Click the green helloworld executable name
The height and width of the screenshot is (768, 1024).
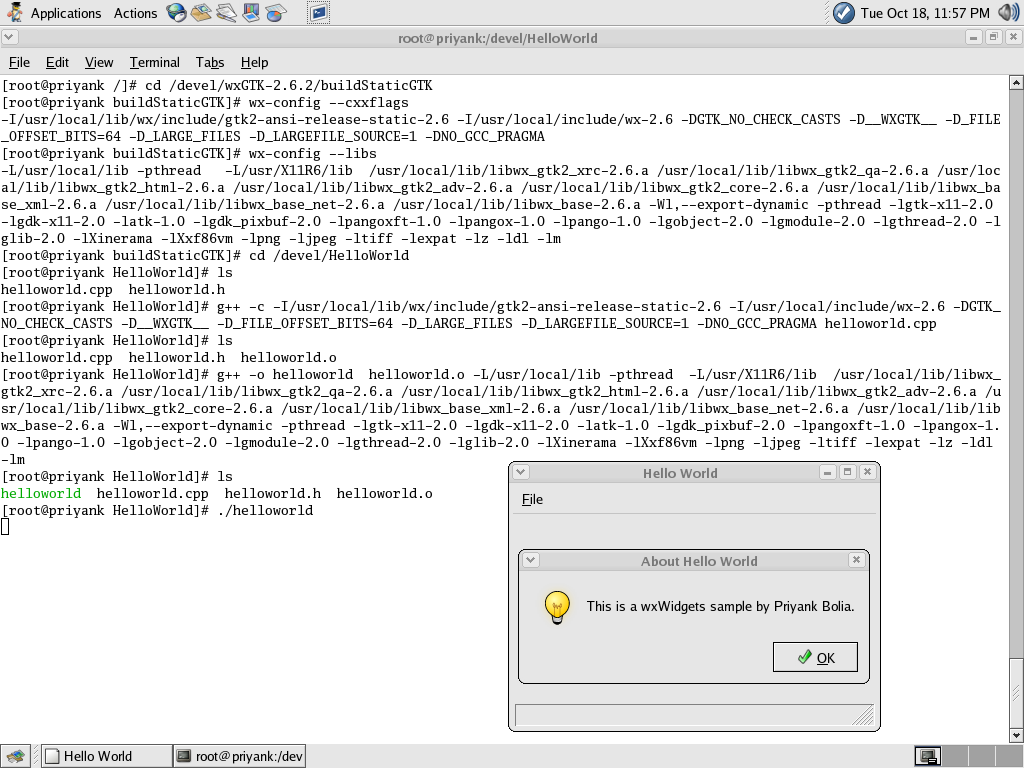coord(41,494)
